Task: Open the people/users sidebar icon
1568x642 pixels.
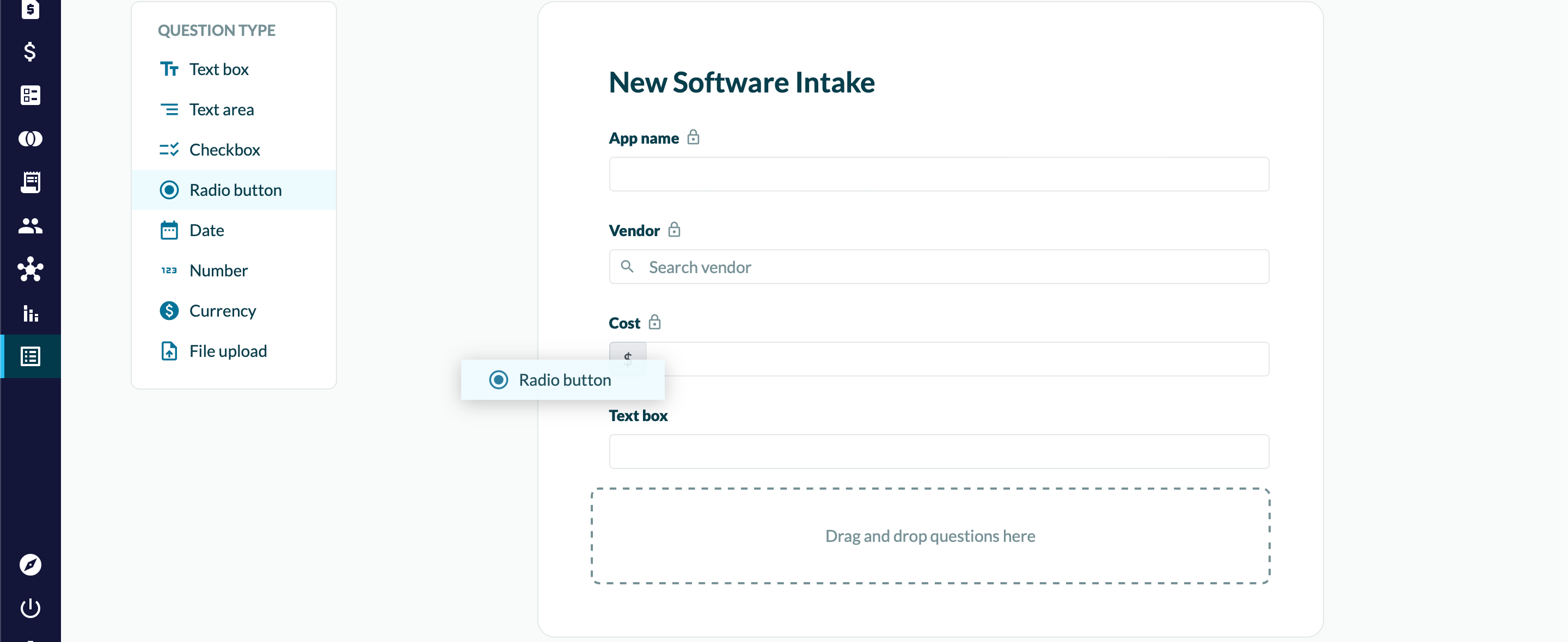Action: [30, 226]
